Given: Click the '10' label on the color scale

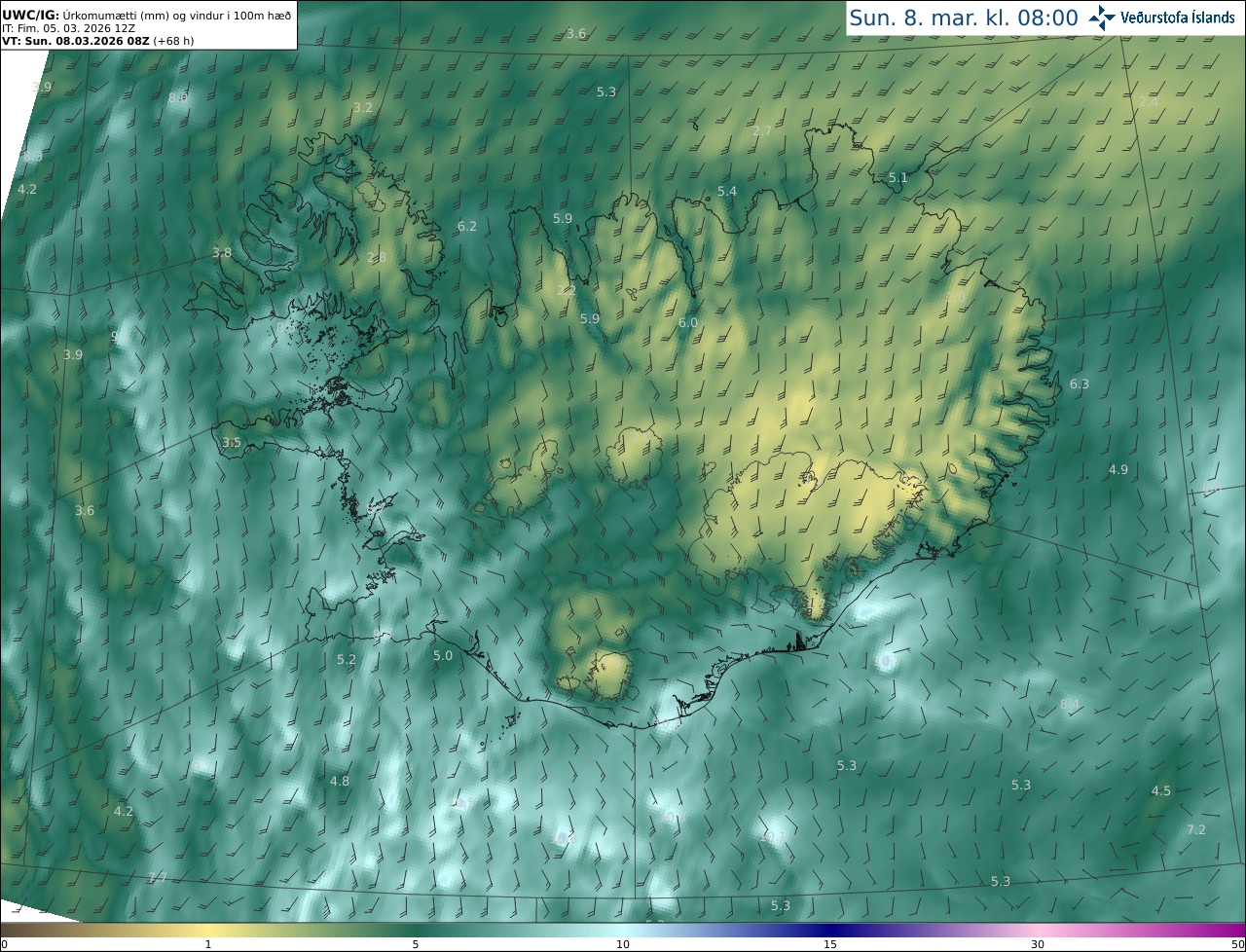Looking at the screenshot, I should pos(623,944).
